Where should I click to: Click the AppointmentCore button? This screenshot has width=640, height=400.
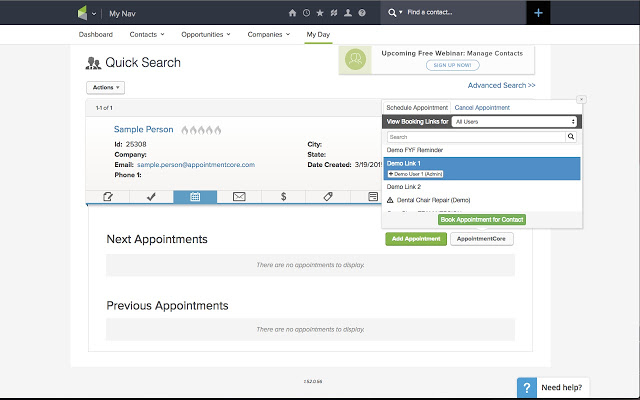click(481, 239)
